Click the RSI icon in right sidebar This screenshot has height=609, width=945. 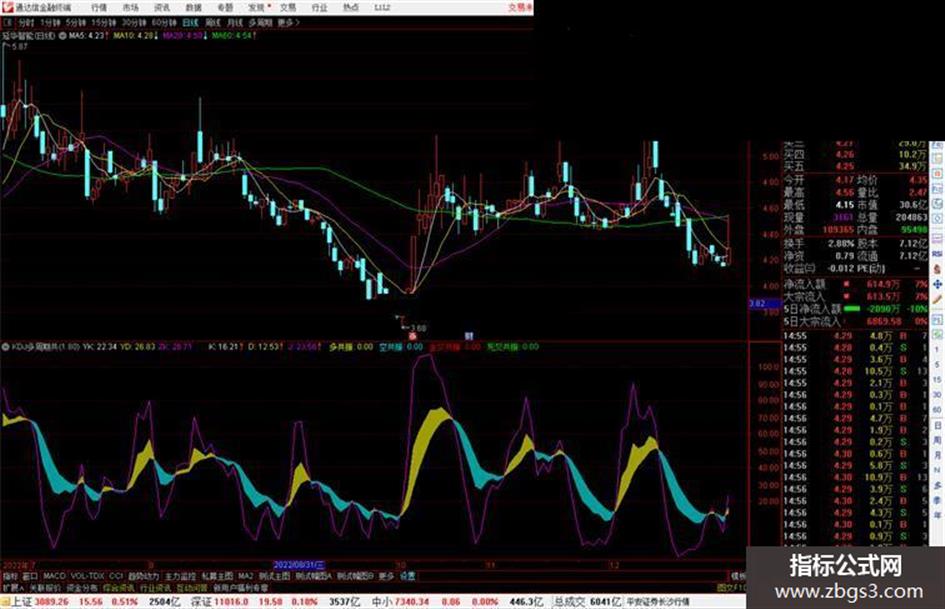[937, 255]
